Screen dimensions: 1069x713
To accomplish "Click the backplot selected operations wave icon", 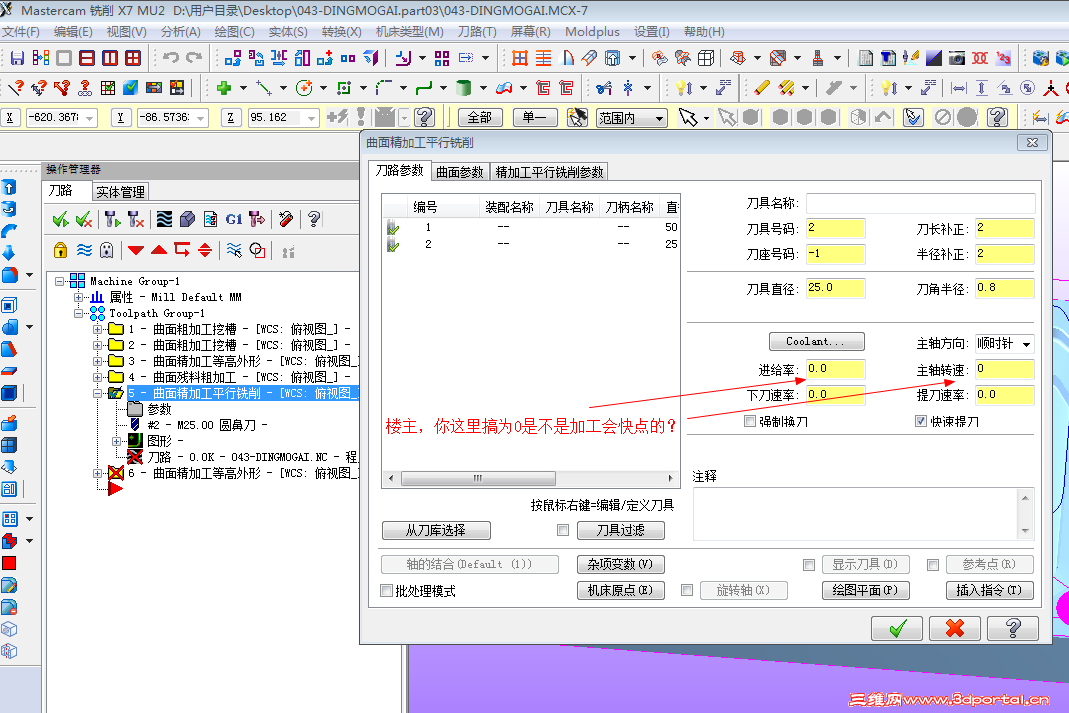I will [164, 219].
